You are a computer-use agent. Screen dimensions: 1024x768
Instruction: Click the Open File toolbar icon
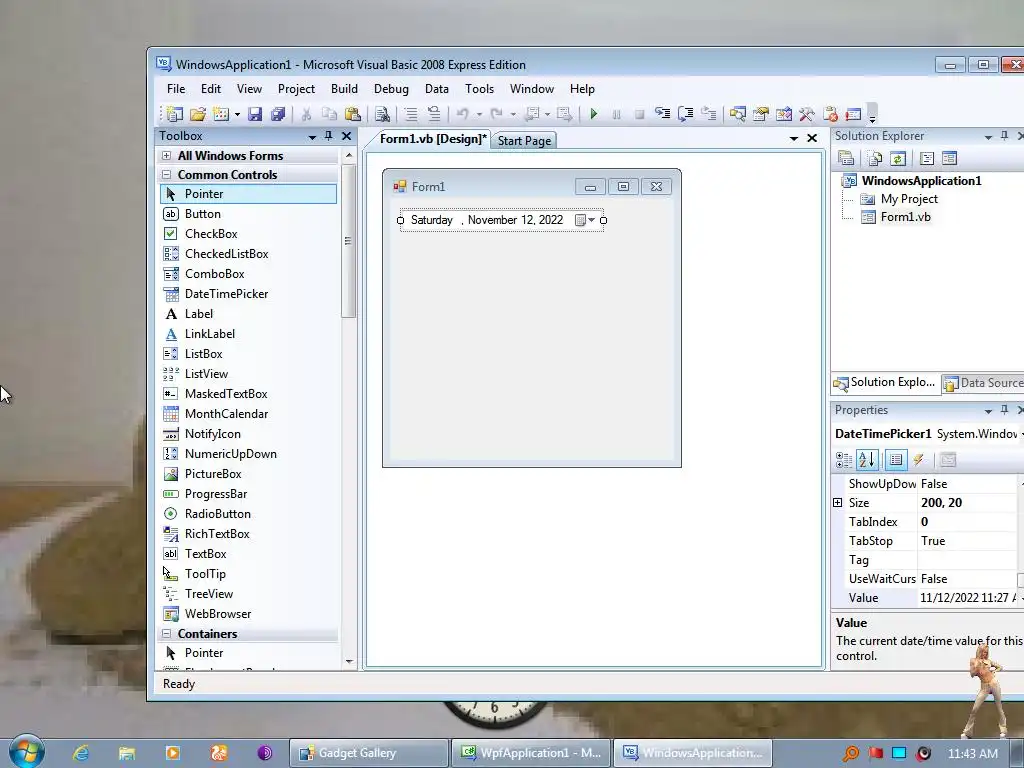pos(198,114)
